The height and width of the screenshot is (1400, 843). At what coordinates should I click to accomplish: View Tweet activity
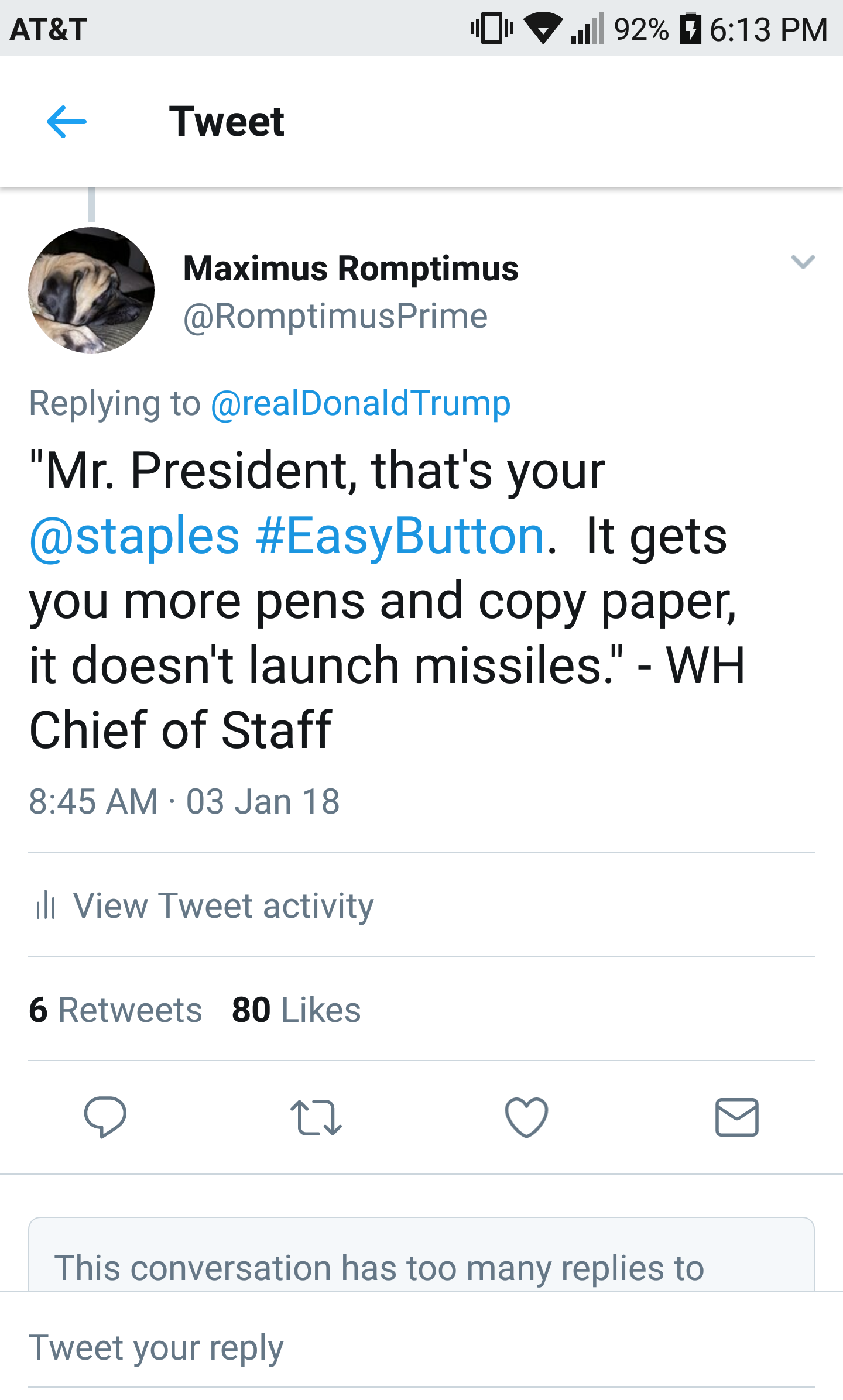click(x=224, y=906)
